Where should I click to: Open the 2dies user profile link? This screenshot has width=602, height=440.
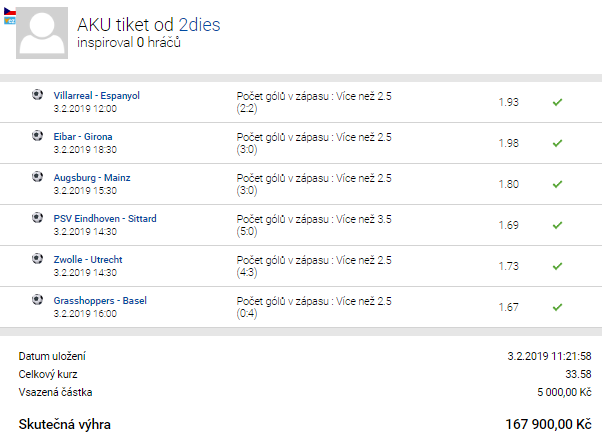pyautogui.click(x=200, y=25)
